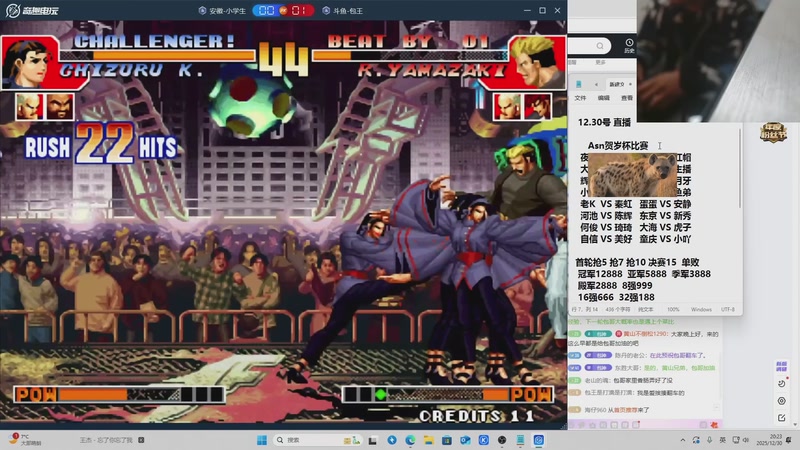Click the blue round app icon in taskbar

click(392, 440)
